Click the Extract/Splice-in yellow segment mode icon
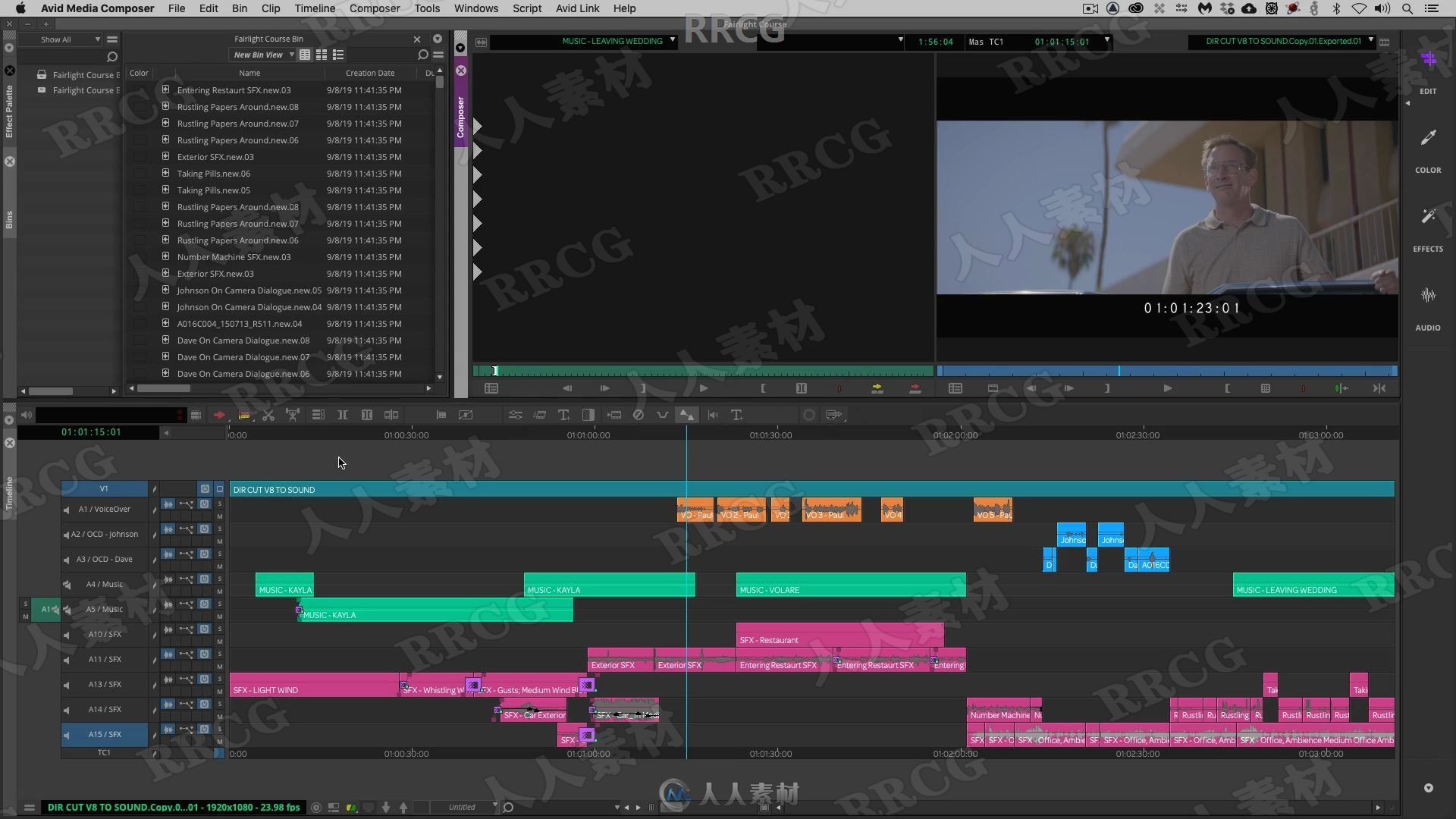 [244, 415]
